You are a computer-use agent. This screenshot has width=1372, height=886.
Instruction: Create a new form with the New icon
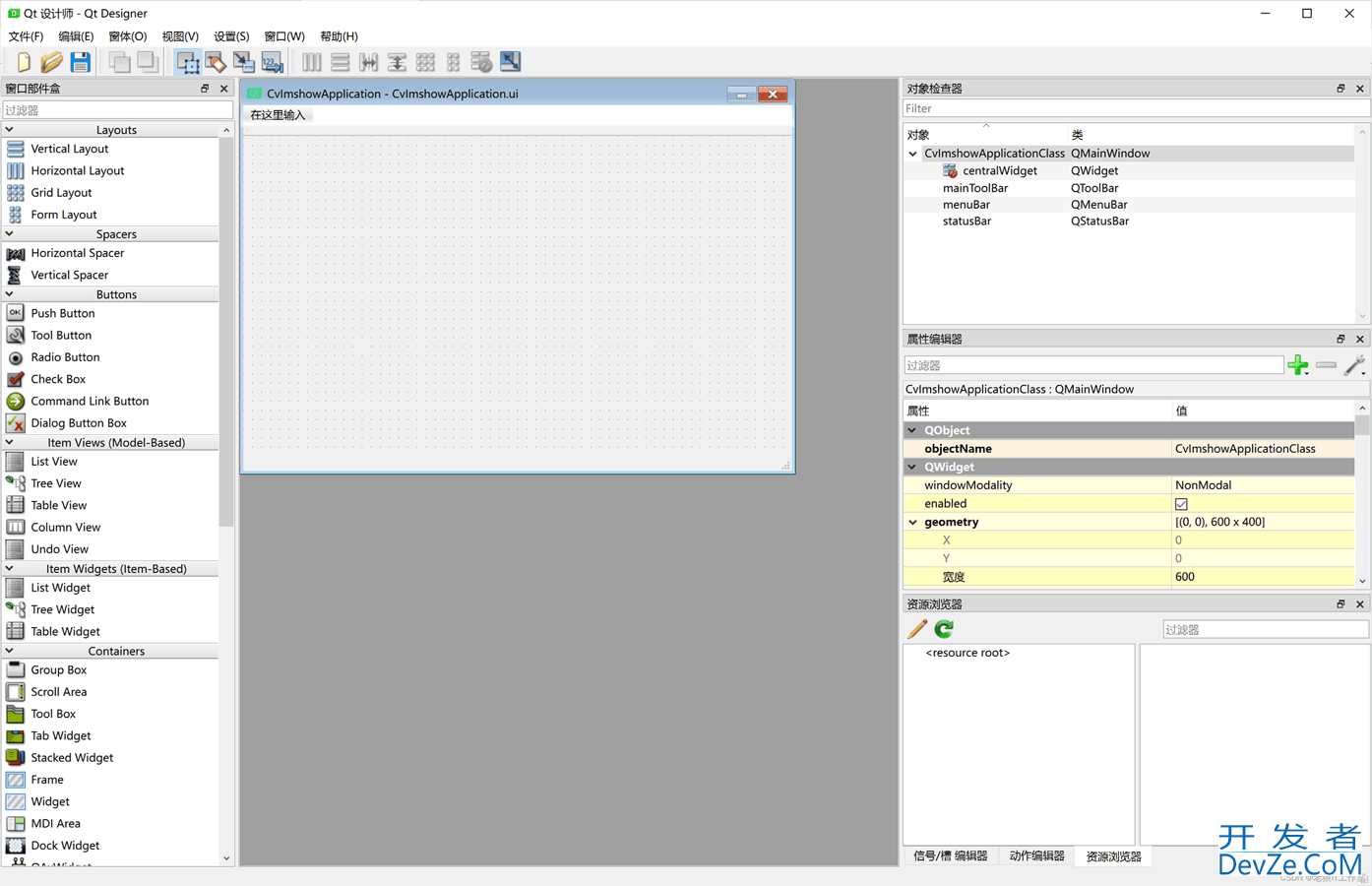24,62
